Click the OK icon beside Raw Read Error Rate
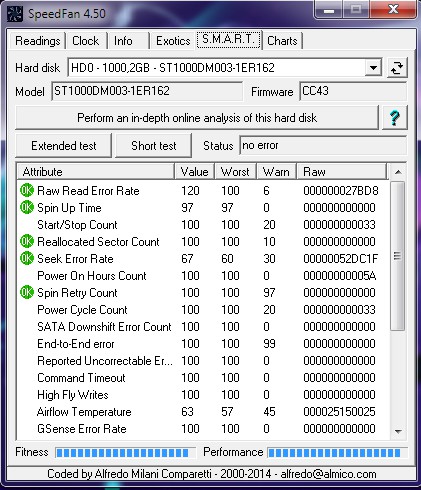The image size is (421, 490). [27, 190]
